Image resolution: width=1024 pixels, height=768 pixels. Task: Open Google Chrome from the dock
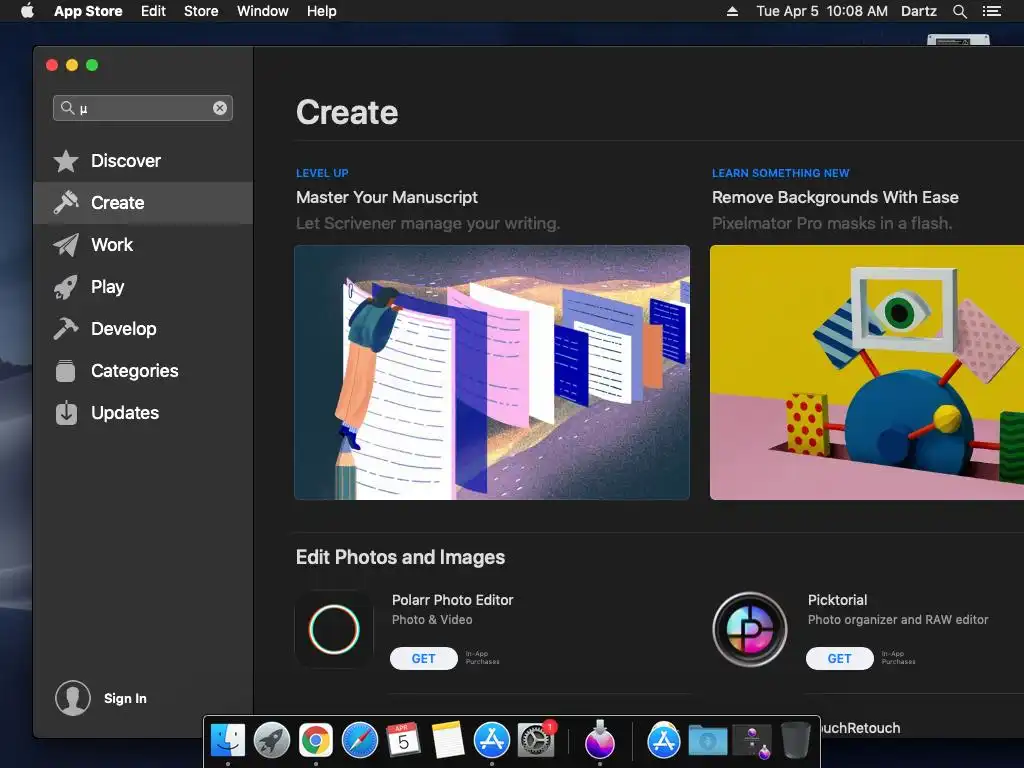click(x=316, y=740)
